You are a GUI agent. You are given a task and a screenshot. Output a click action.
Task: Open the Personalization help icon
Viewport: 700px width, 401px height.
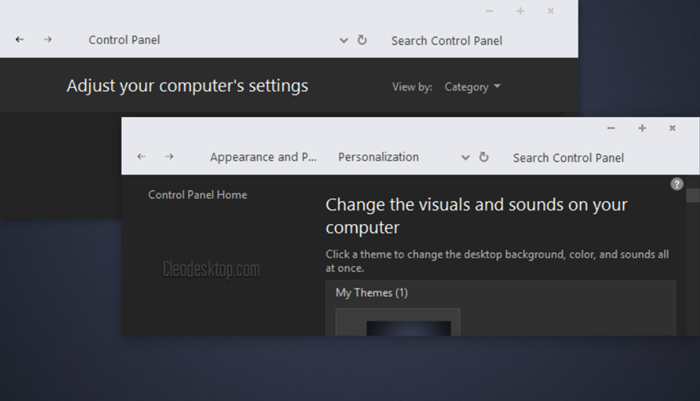click(x=677, y=184)
